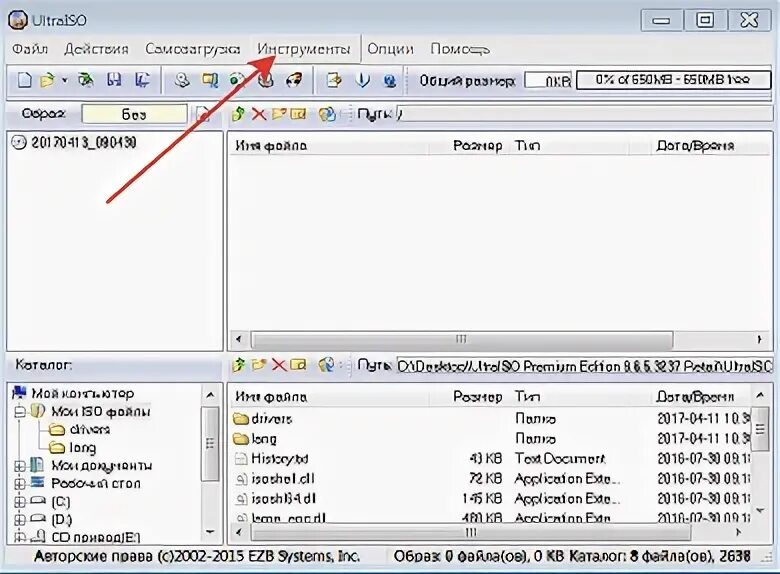This screenshot has width=780, height=574.
Task: Select the lang folder row in the file list
Action: 491,439
